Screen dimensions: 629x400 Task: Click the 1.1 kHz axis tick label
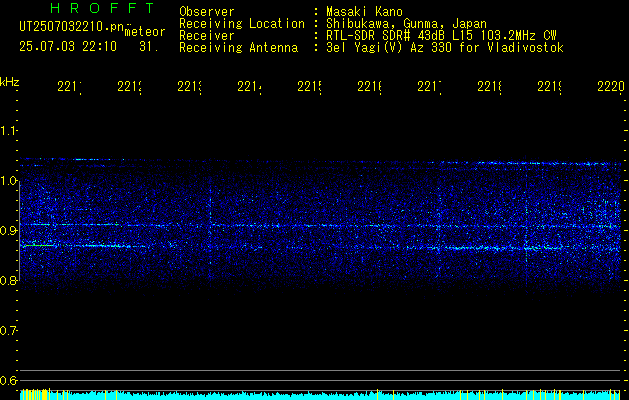point(8,130)
